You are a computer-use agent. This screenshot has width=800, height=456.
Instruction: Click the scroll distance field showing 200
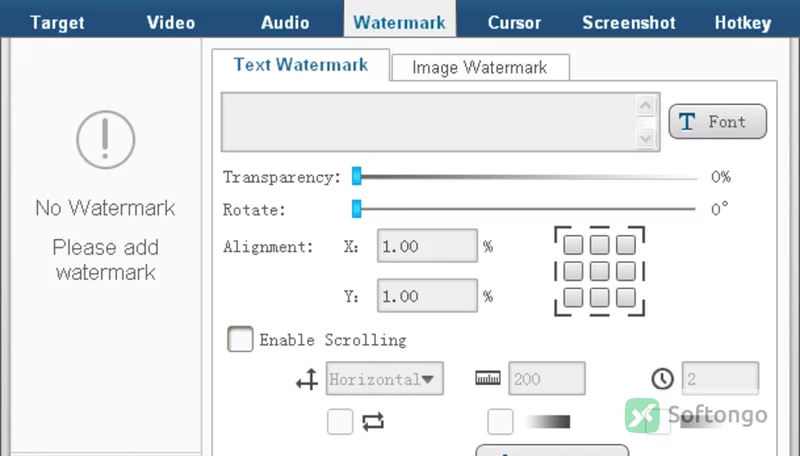coord(547,378)
